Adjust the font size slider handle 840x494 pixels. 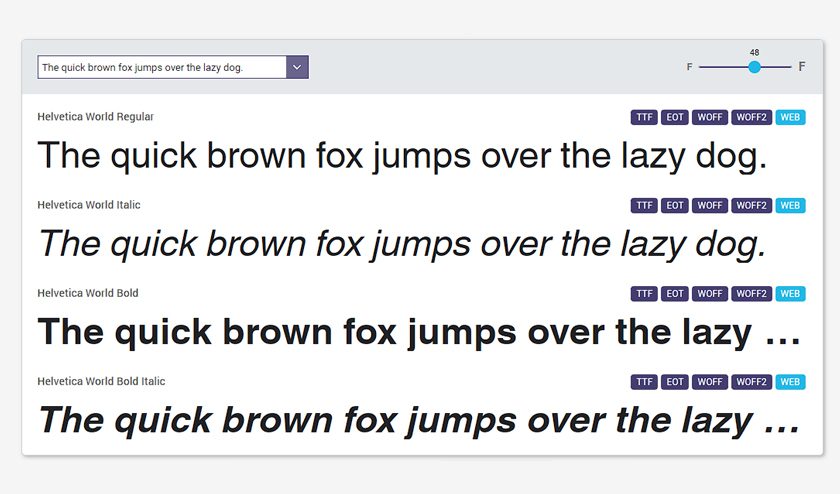754,67
